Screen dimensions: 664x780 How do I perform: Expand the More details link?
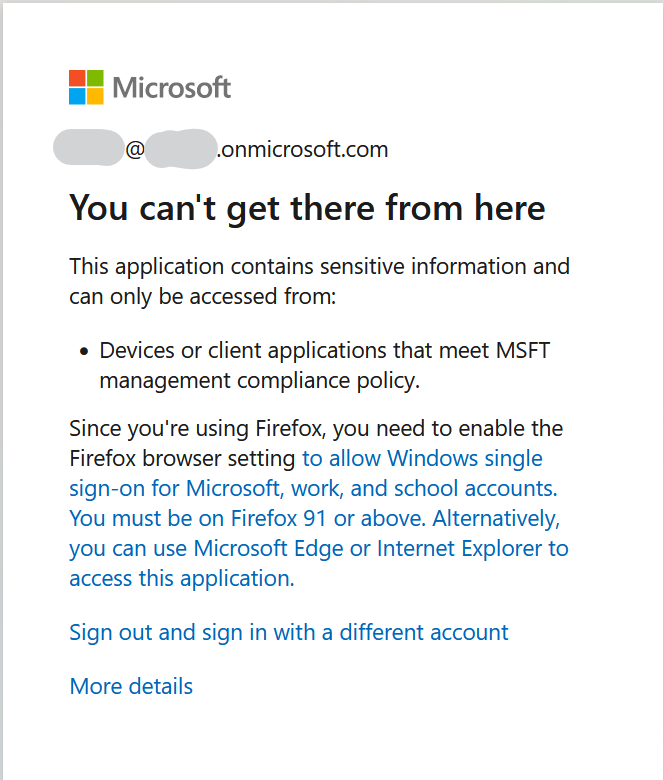coord(131,686)
